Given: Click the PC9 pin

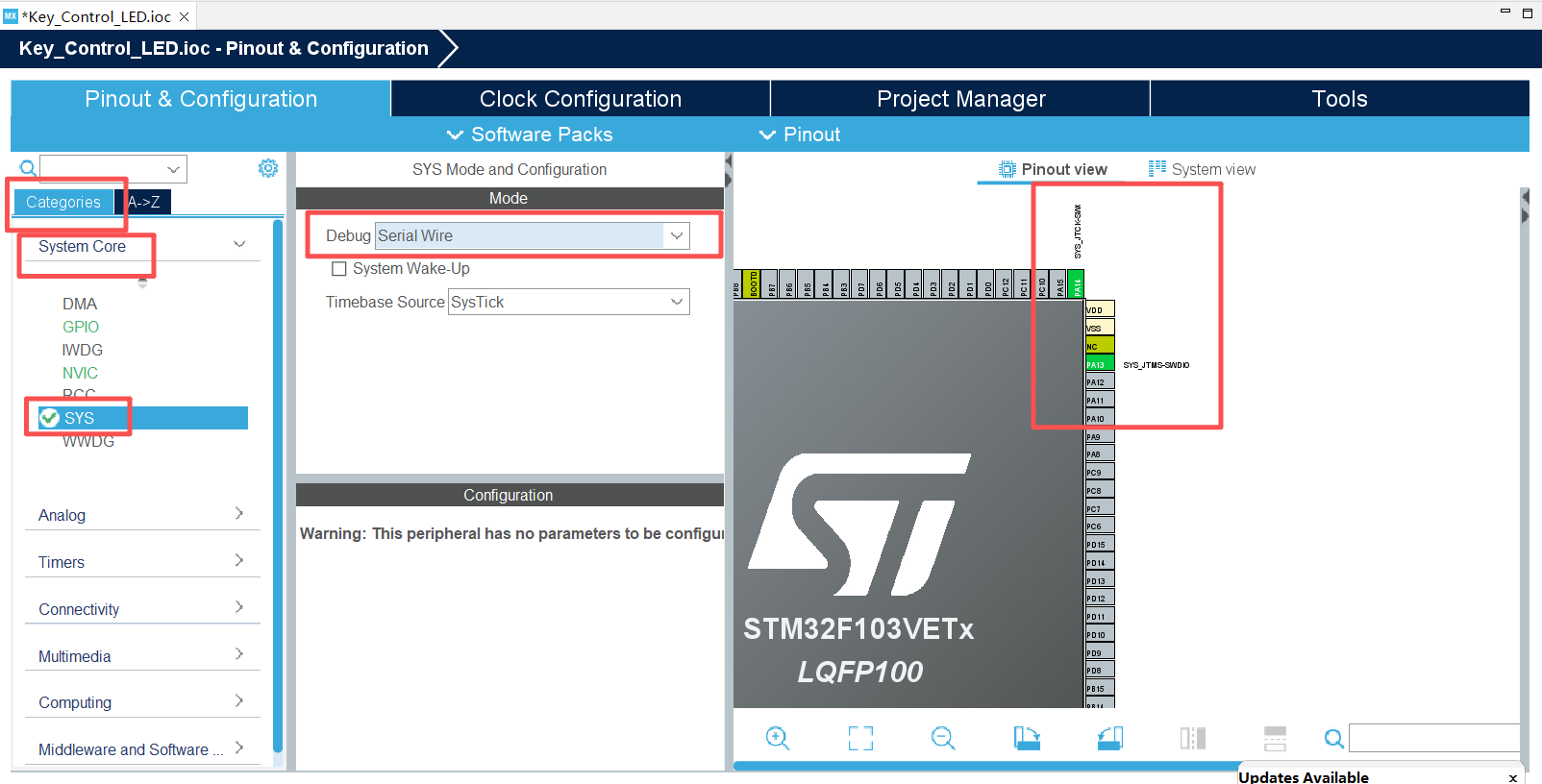Looking at the screenshot, I should pyautogui.click(x=1100, y=473).
